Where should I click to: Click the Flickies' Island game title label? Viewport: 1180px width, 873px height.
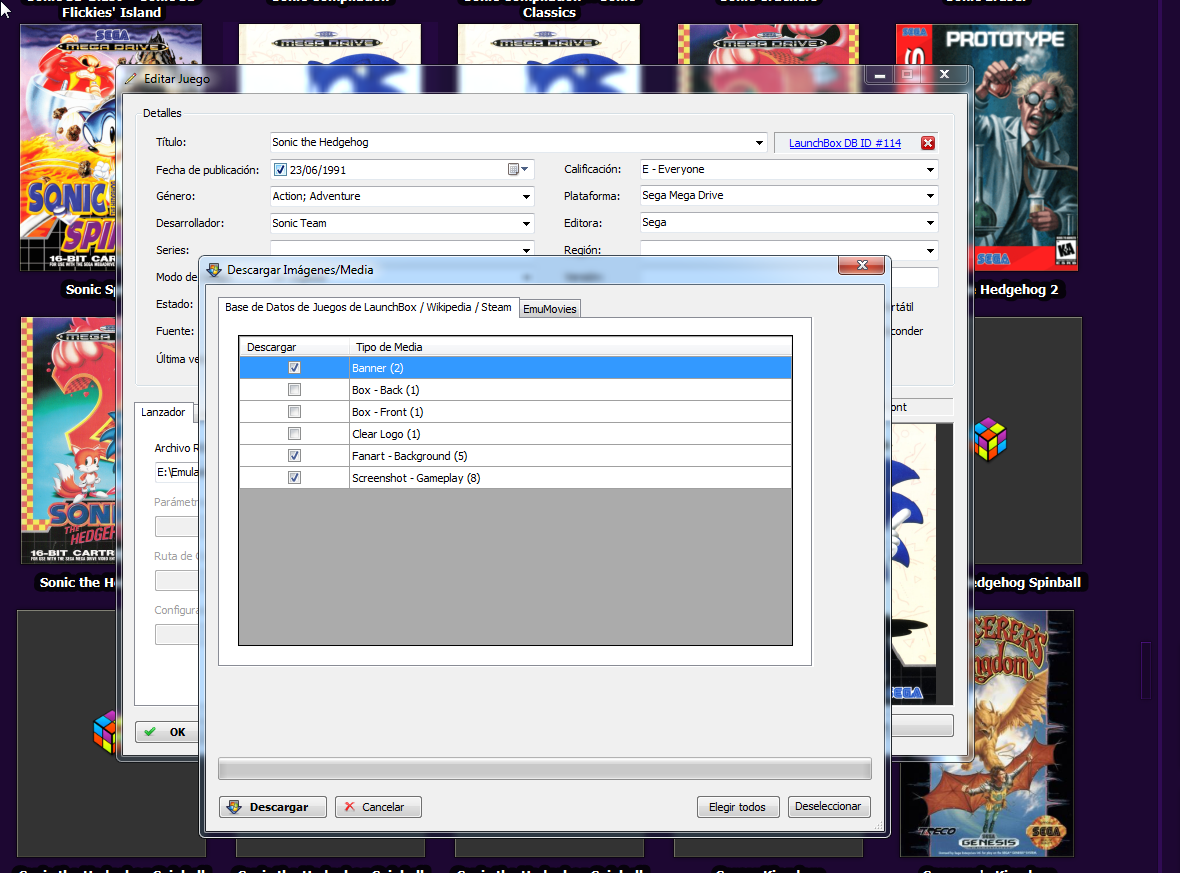(x=111, y=13)
